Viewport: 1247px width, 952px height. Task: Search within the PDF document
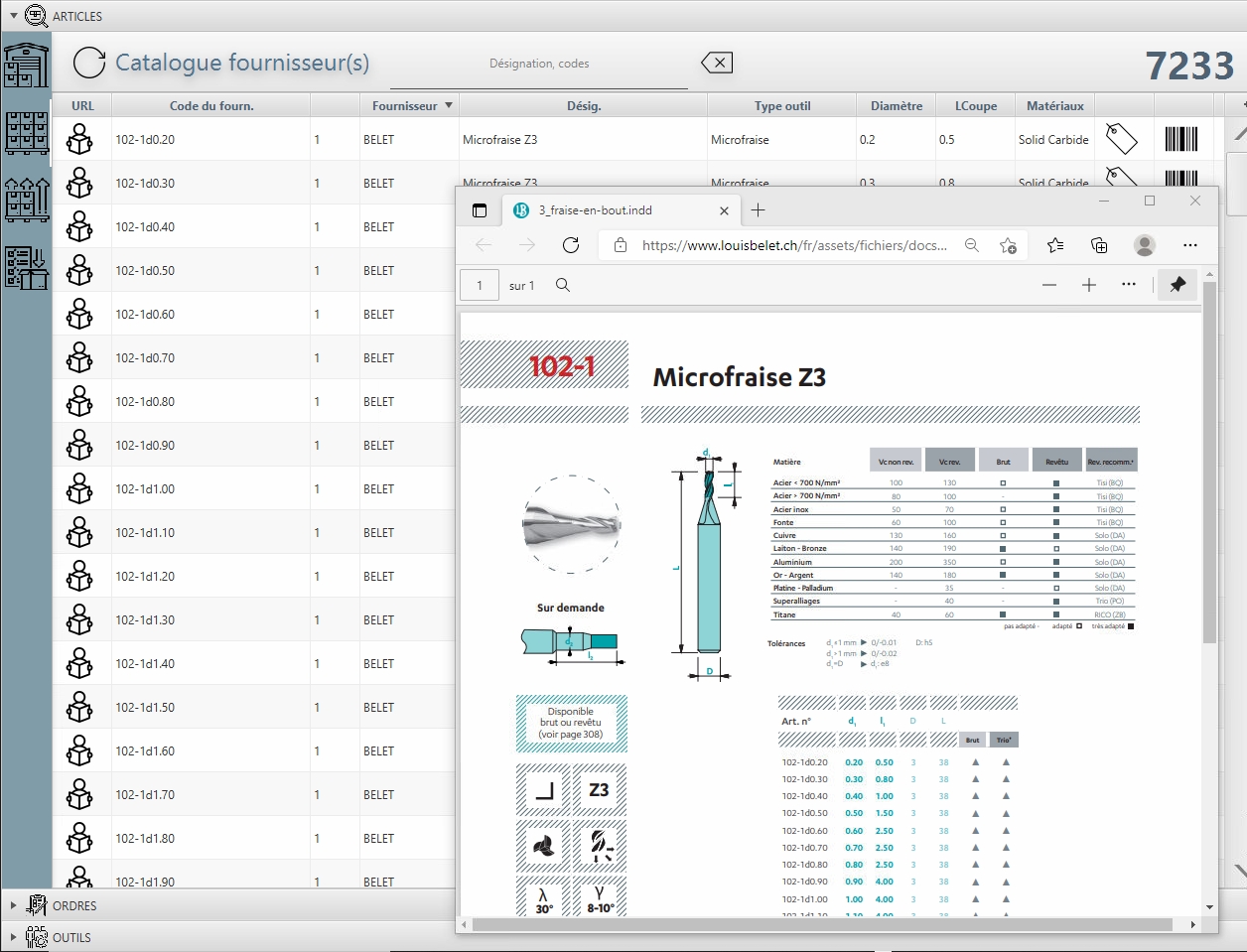tap(563, 285)
